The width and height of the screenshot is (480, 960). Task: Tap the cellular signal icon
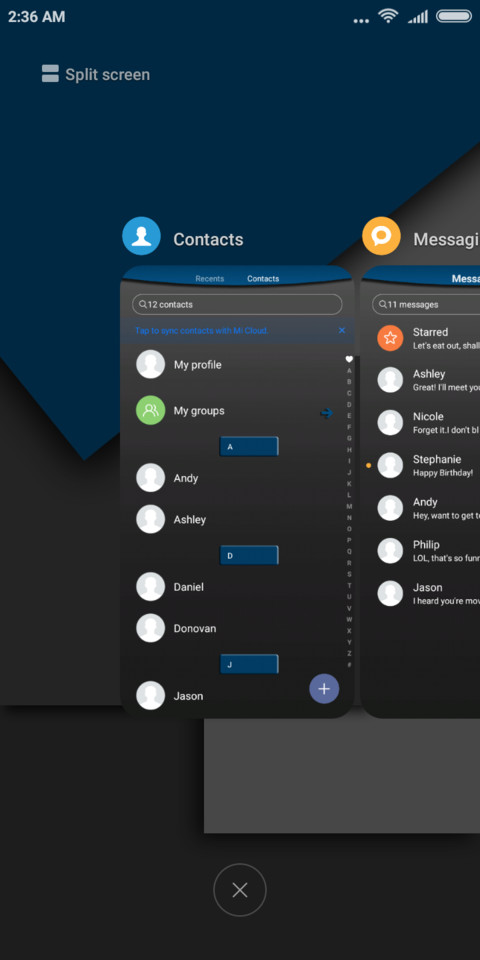click(x=418, y=17)
